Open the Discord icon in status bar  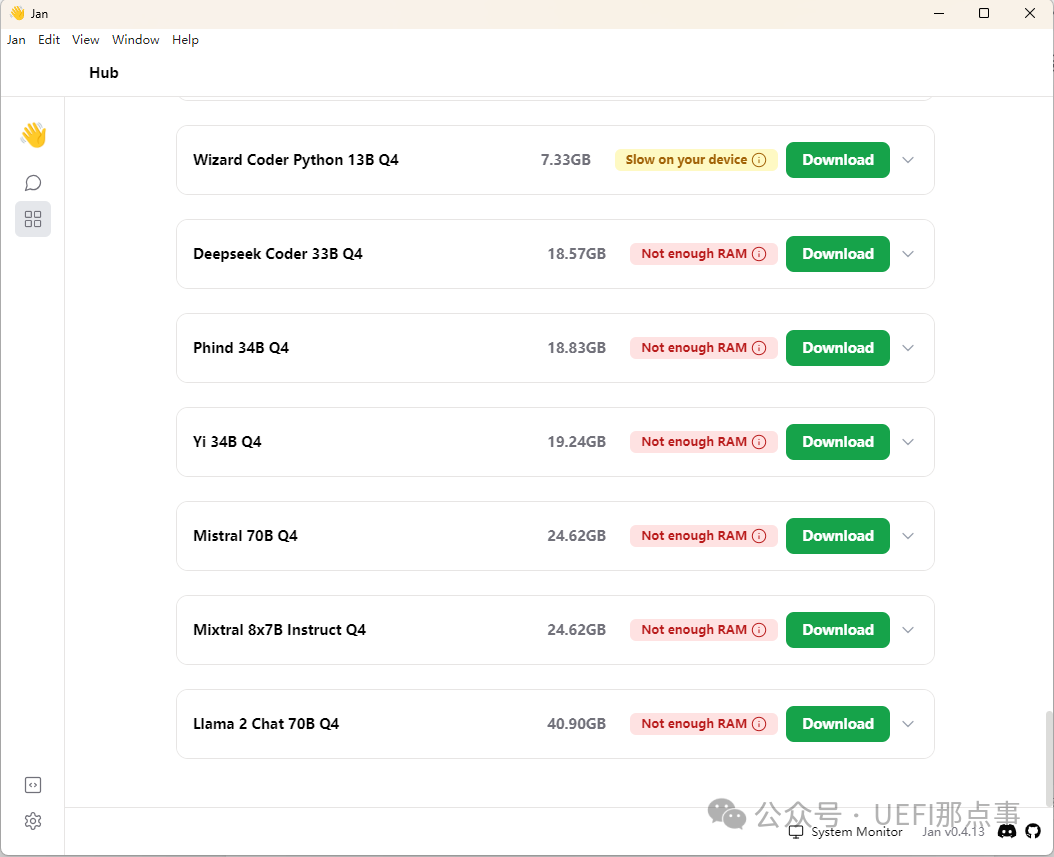pyautogui.click(x=1007, y=831)
